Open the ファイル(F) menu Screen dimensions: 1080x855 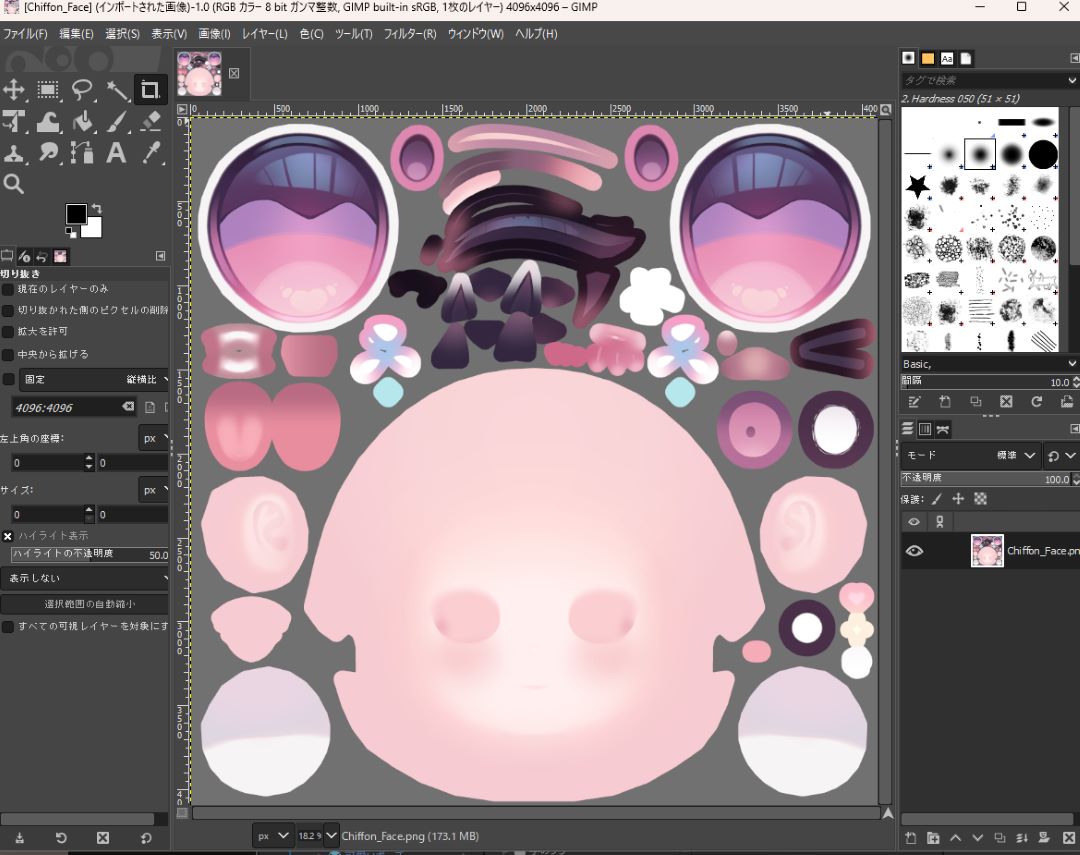(25, 34)
